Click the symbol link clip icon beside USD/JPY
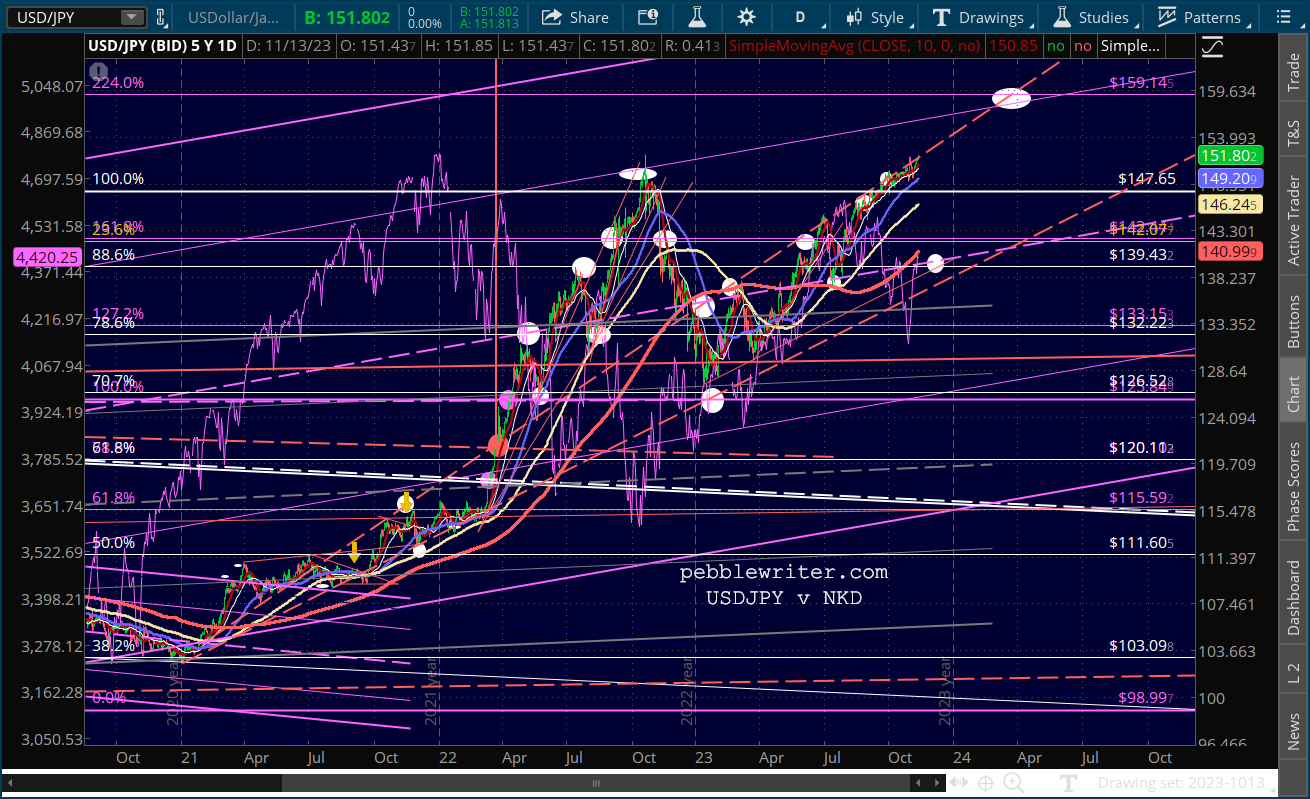 coord(160,17)
